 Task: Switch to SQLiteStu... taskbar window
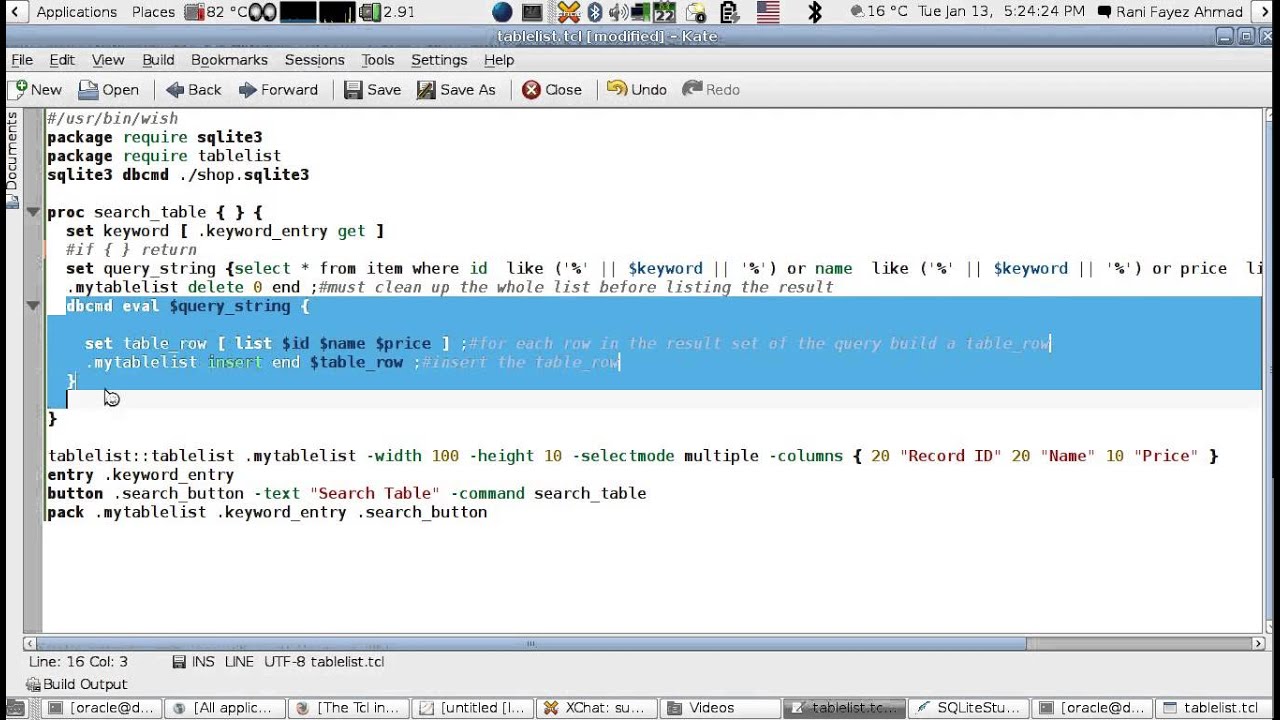(968, 708)
